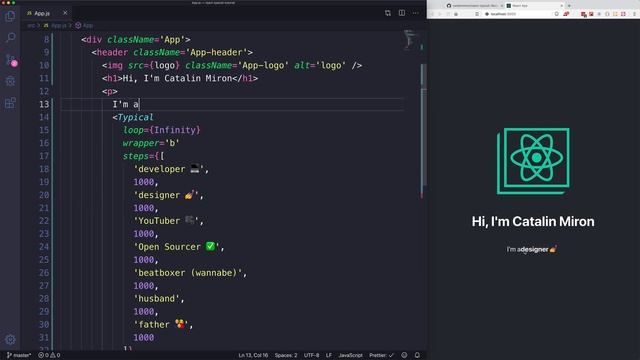Change the end-of-line sequence via LF
640x360 pixels.
click(x=329, y=355)
